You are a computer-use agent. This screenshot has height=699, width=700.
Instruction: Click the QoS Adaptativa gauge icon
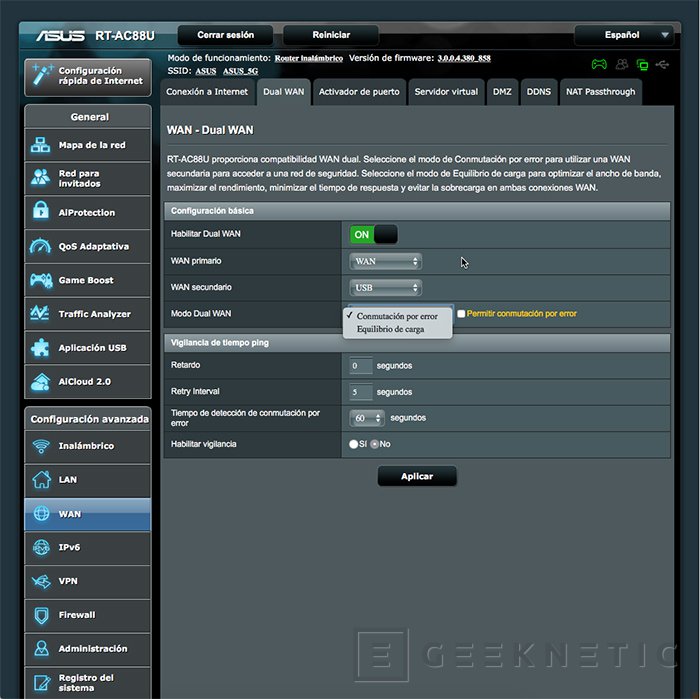(41, 246)
